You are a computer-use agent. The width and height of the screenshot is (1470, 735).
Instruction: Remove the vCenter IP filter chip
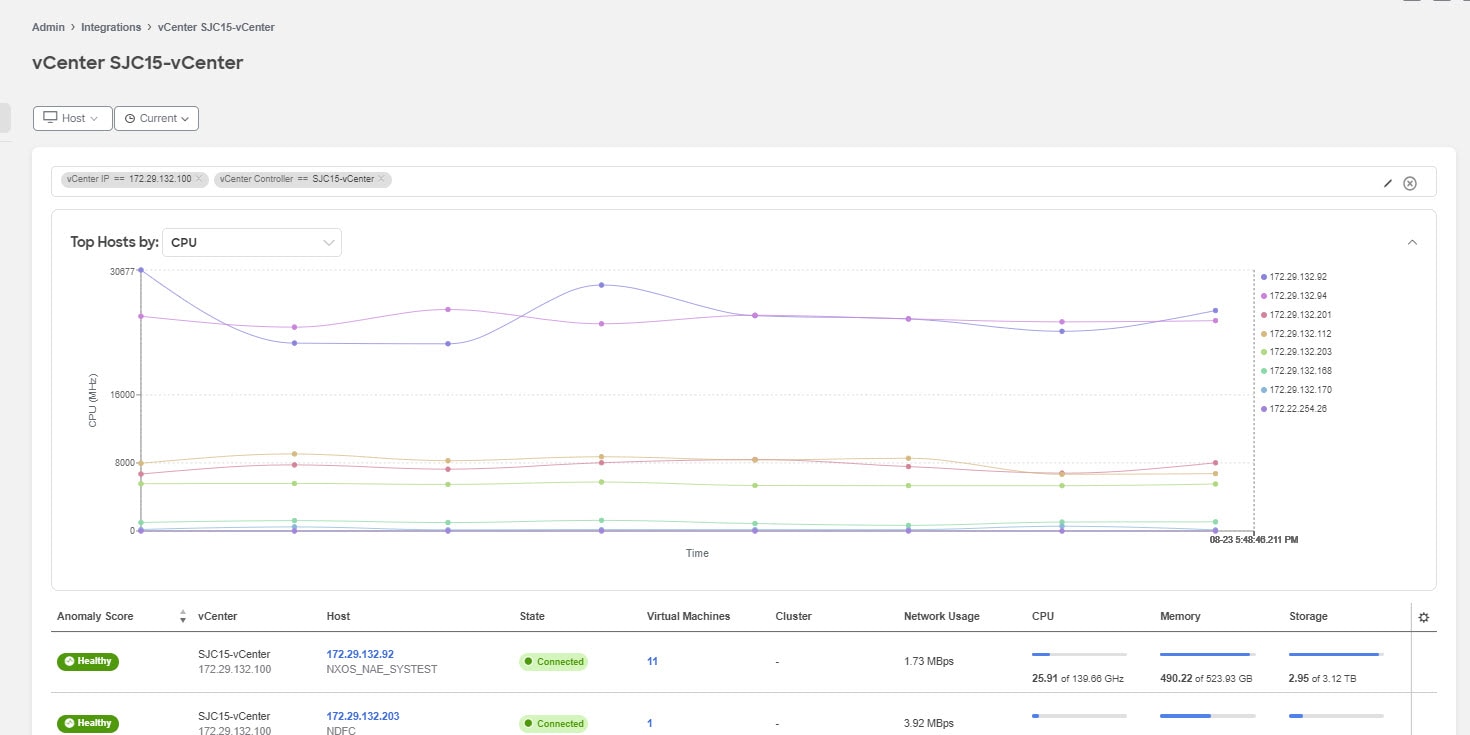(x=199, y=179)
